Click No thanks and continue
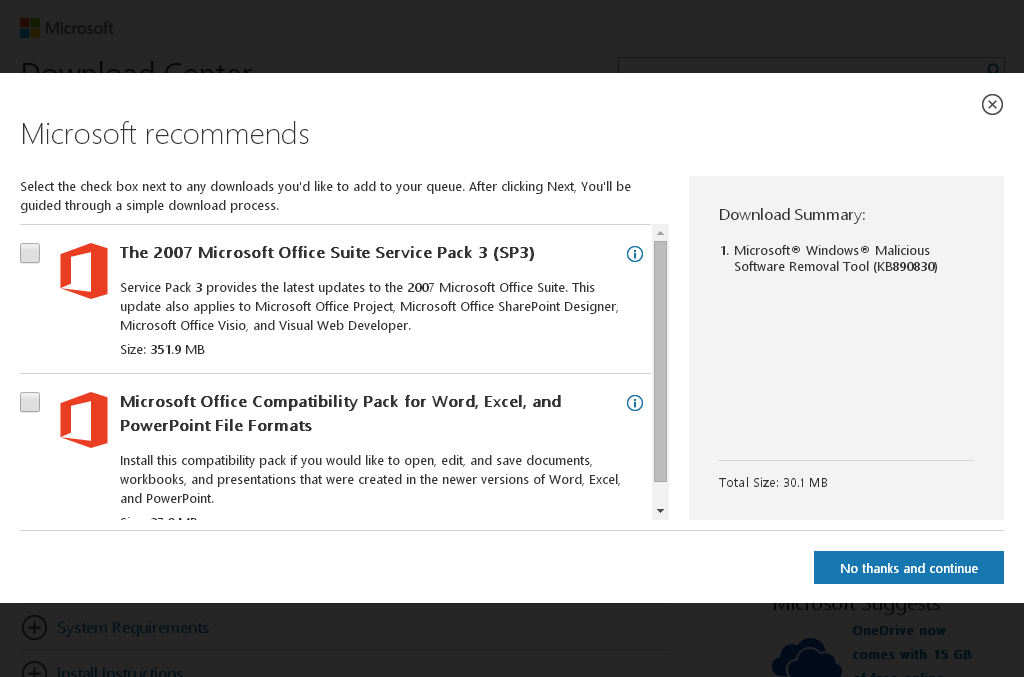Viewport: 1024px width, 677px height. [x=908, y=567]
